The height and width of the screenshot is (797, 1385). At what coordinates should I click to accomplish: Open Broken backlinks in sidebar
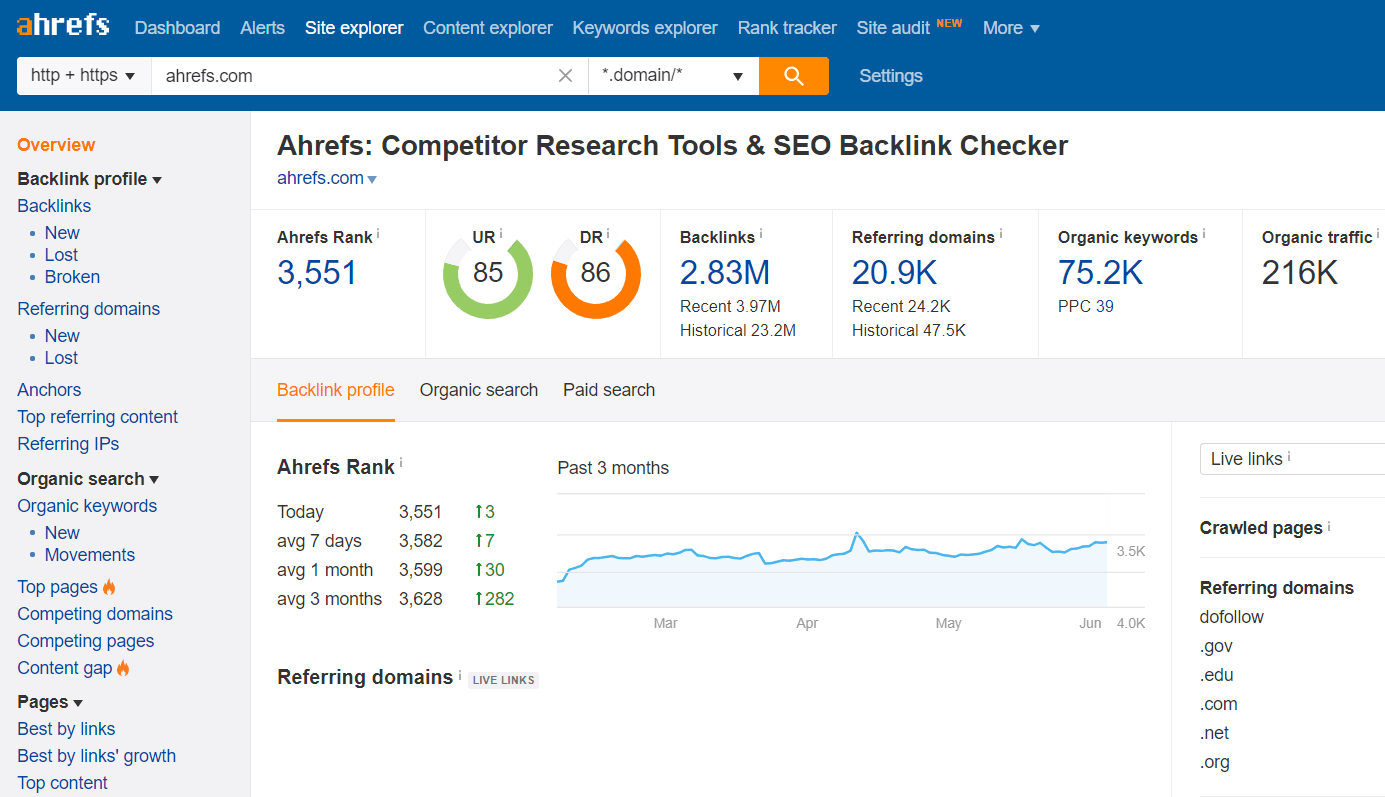[x=72, y=277]
